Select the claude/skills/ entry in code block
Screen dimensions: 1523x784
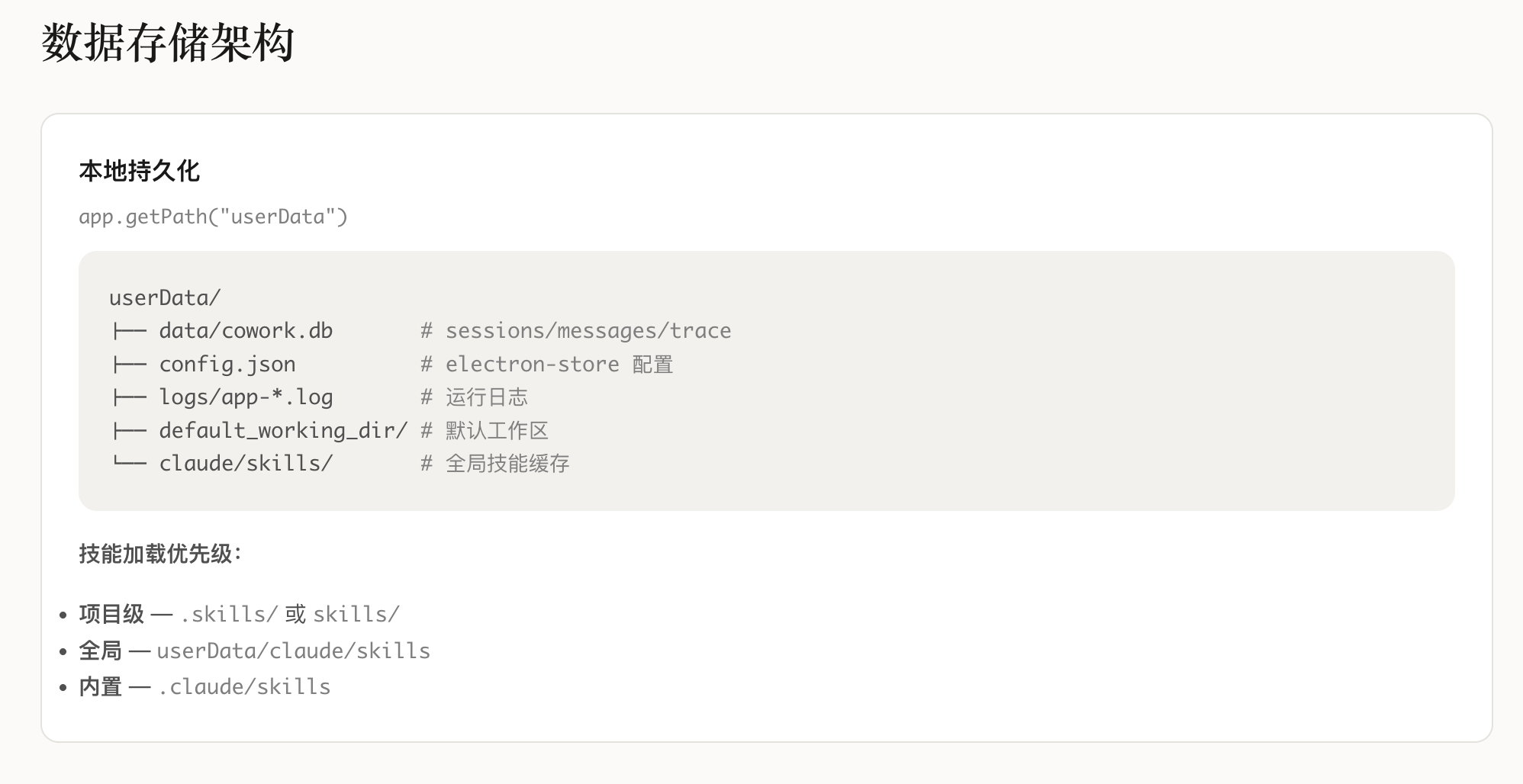(246, 464)
